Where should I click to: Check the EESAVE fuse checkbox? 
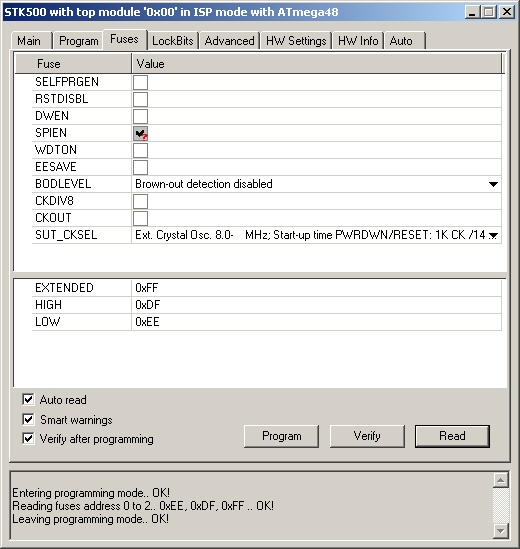point(140,167)
